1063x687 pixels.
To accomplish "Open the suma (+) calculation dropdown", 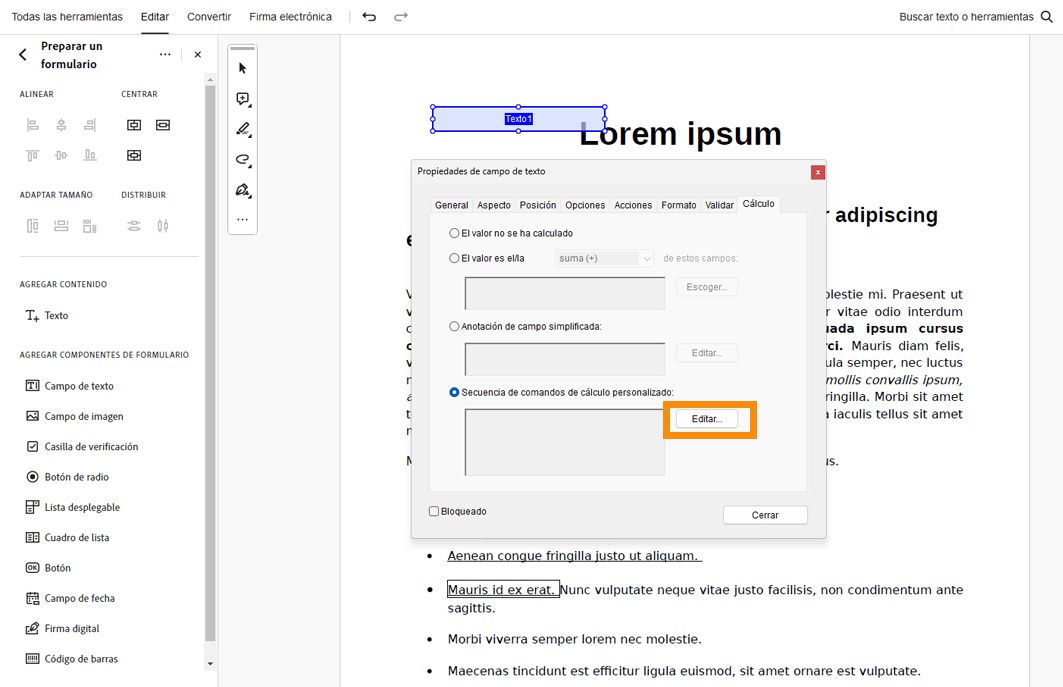I will pyautogui.click(x=603, y=257).
